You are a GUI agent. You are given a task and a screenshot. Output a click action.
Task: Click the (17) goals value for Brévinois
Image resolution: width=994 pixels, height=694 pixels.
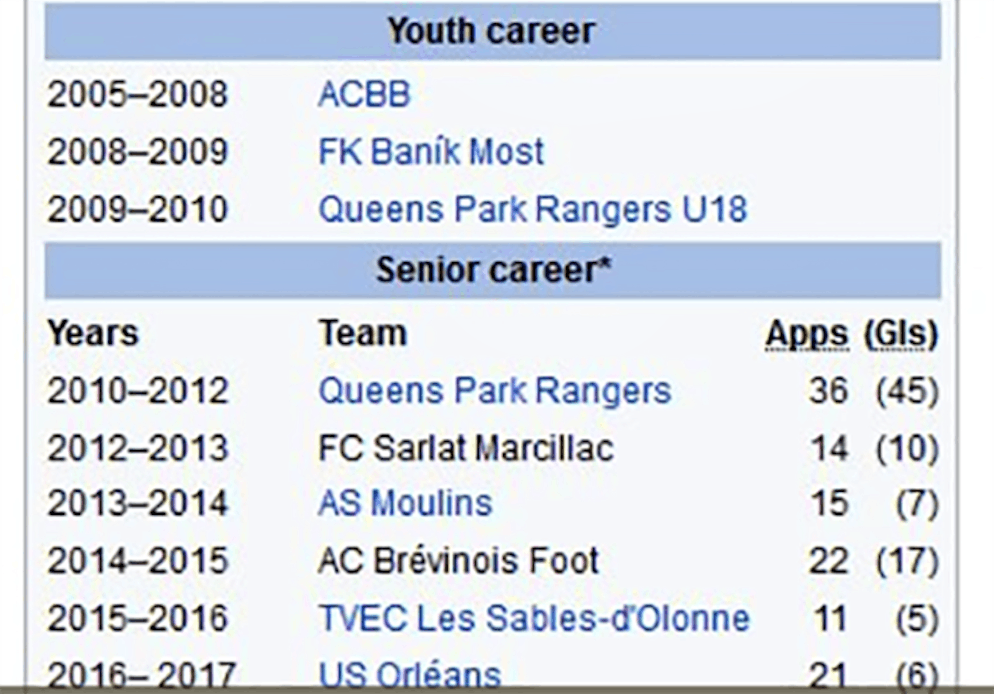click(907, 561)
